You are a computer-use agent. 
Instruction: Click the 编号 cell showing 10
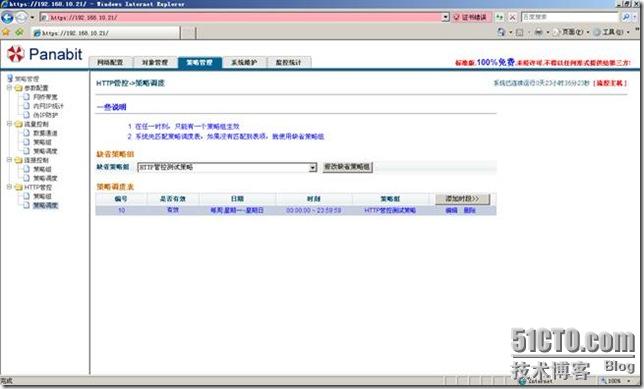tap(122, 211)
